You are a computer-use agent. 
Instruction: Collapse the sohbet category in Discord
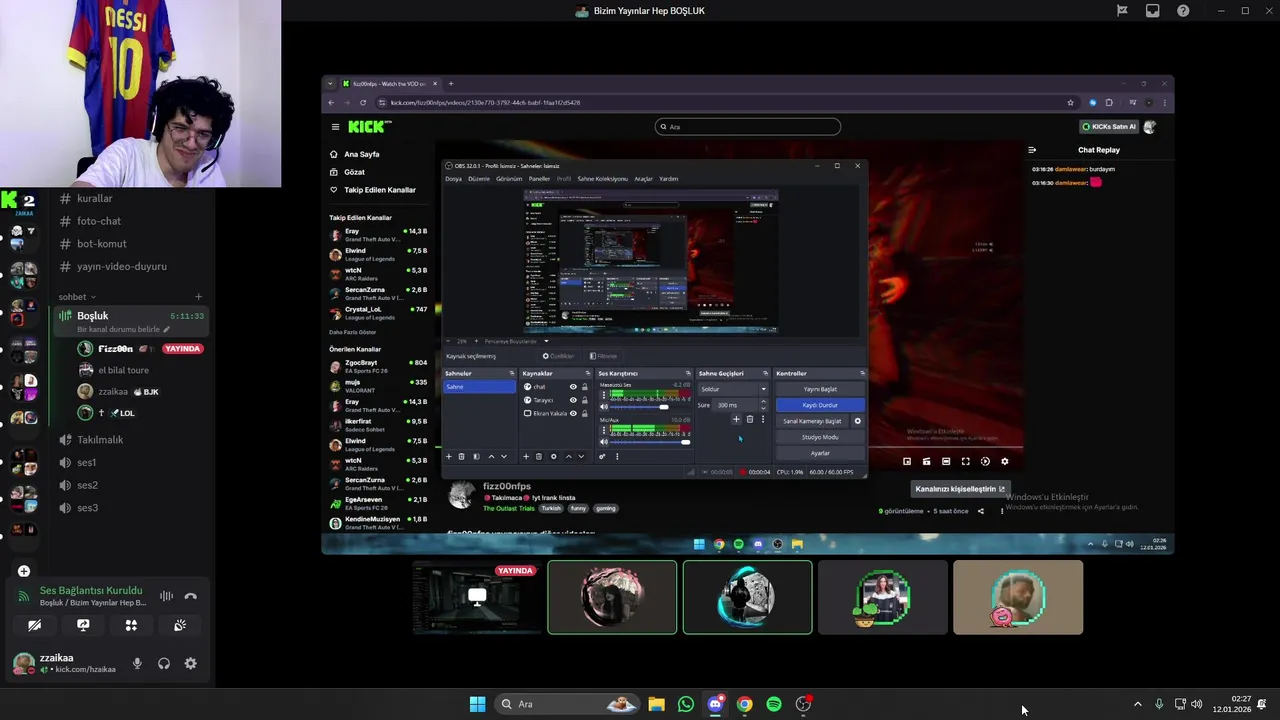(76, 297)
